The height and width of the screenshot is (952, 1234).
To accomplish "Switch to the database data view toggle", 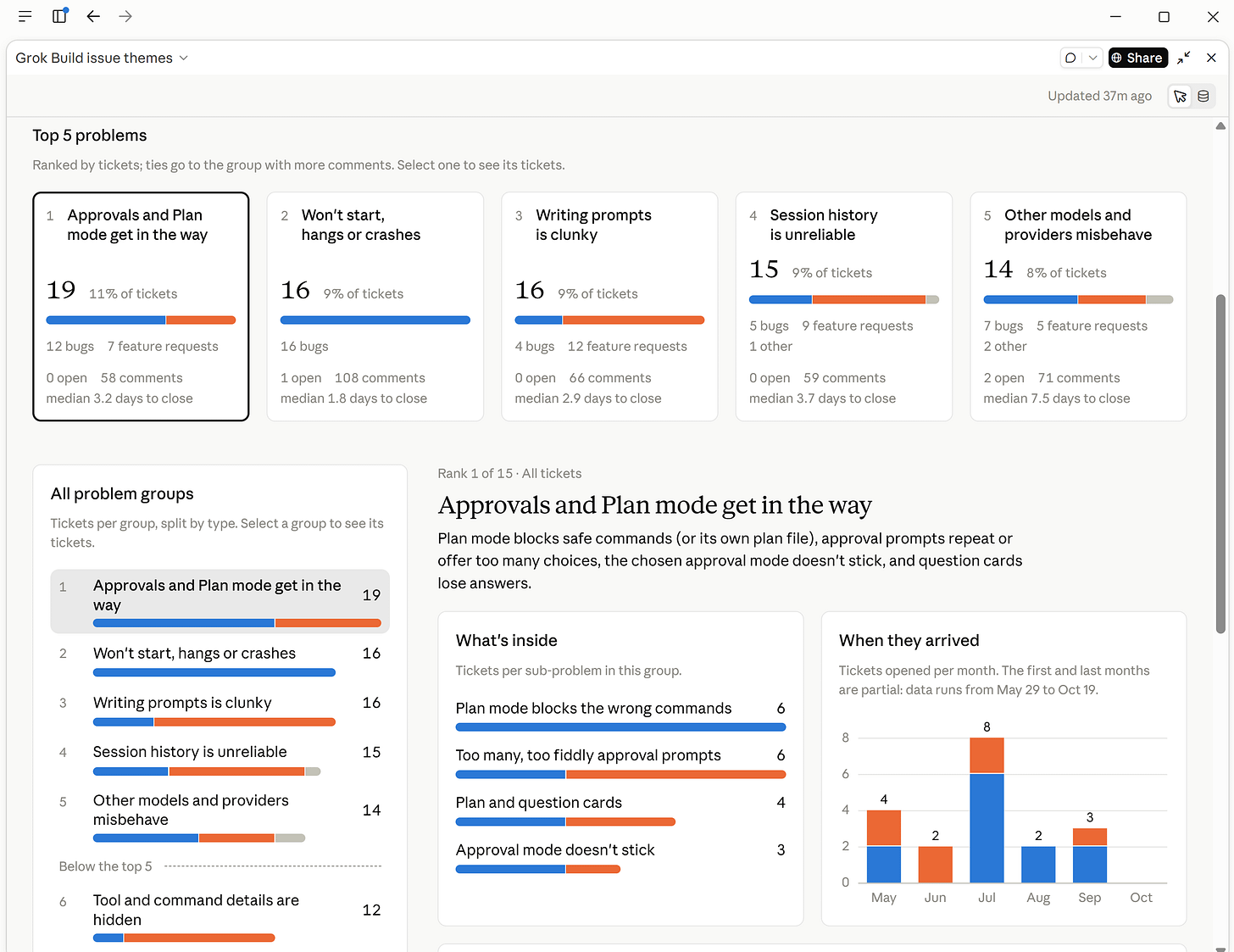I will 1203,97.
